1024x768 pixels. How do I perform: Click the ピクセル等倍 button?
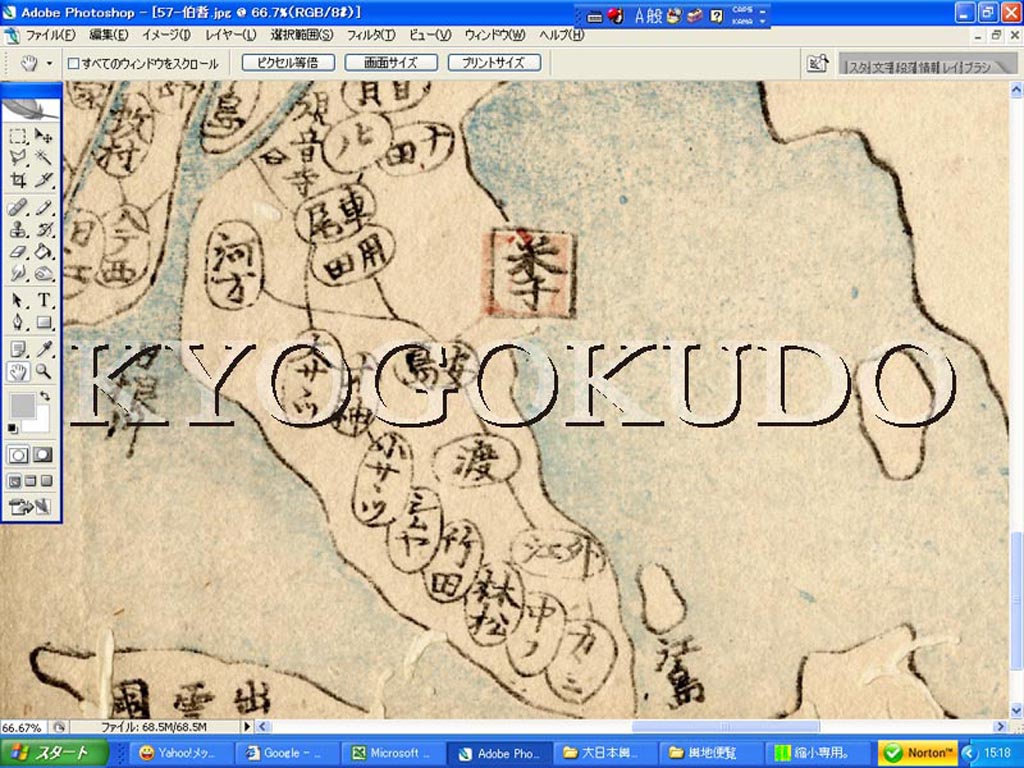288,63
